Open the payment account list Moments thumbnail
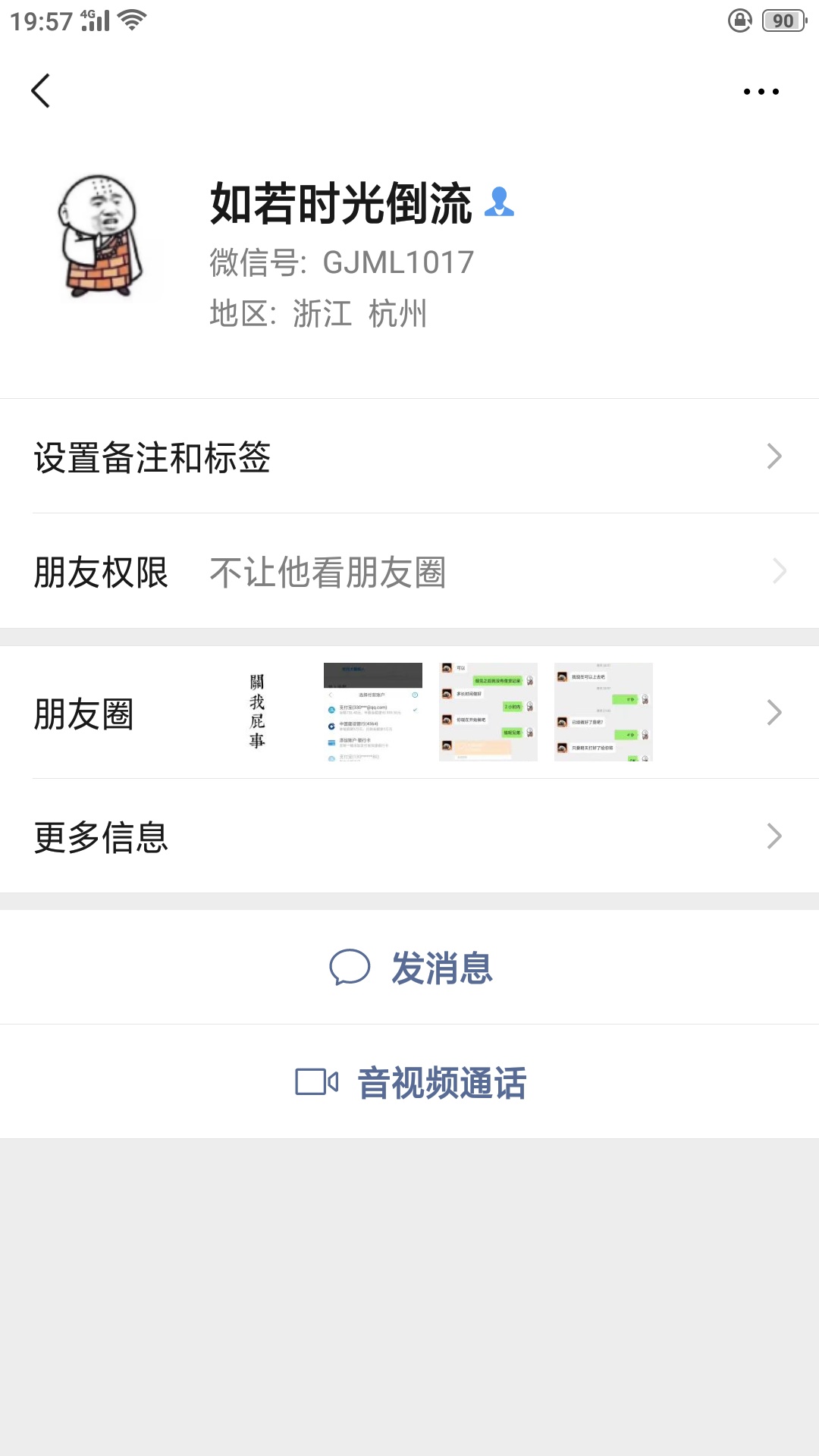This screenshot has height=1456, width=819. point(373,712)
